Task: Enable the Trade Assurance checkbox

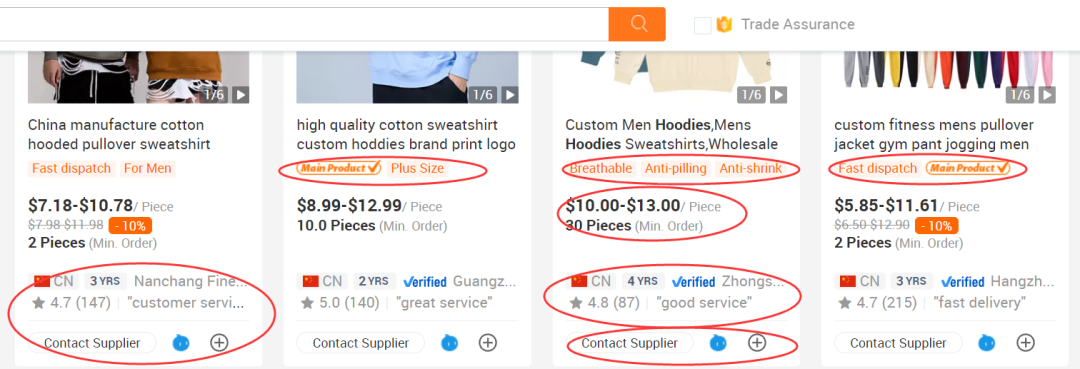Action: (703, 25)
